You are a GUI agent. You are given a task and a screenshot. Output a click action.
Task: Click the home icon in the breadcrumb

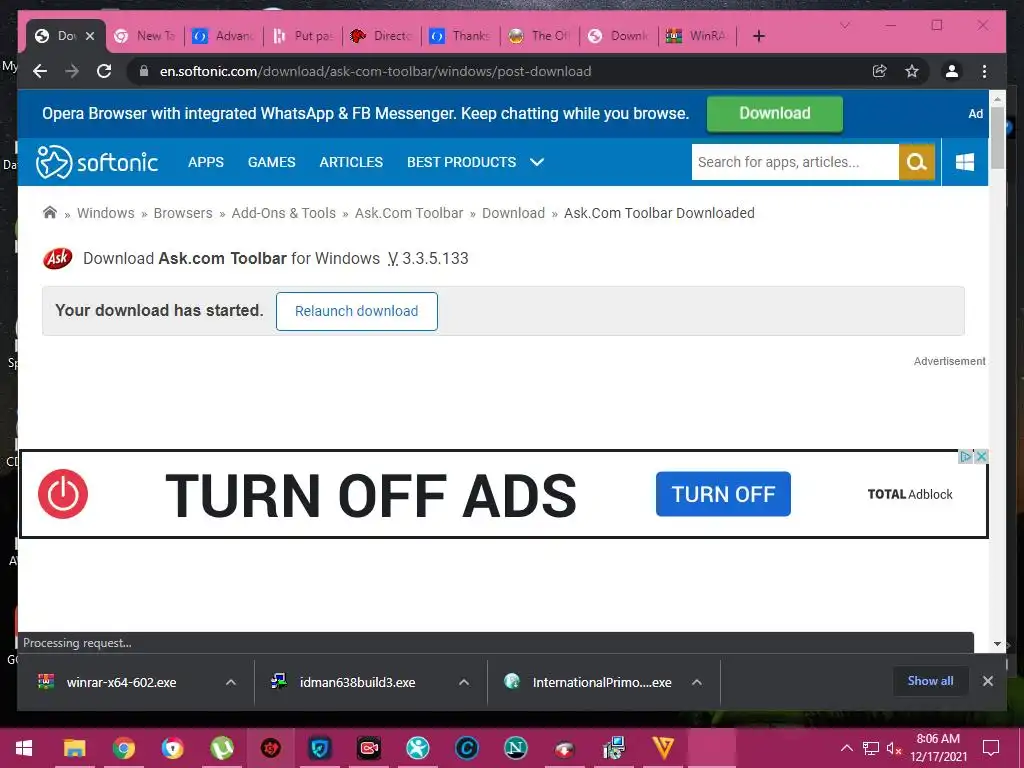coord(50,212)
